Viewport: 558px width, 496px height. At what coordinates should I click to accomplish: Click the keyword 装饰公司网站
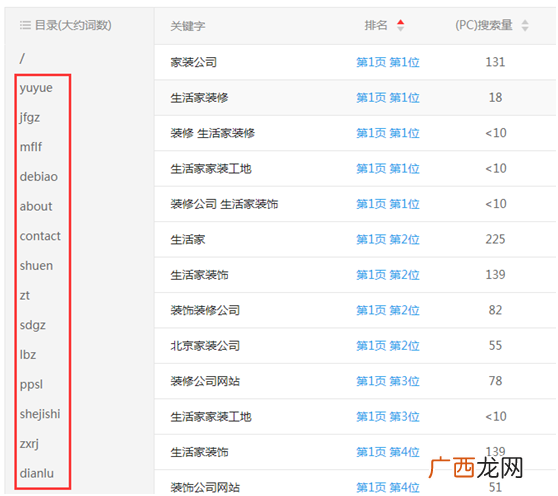click(x=205, y=487)
